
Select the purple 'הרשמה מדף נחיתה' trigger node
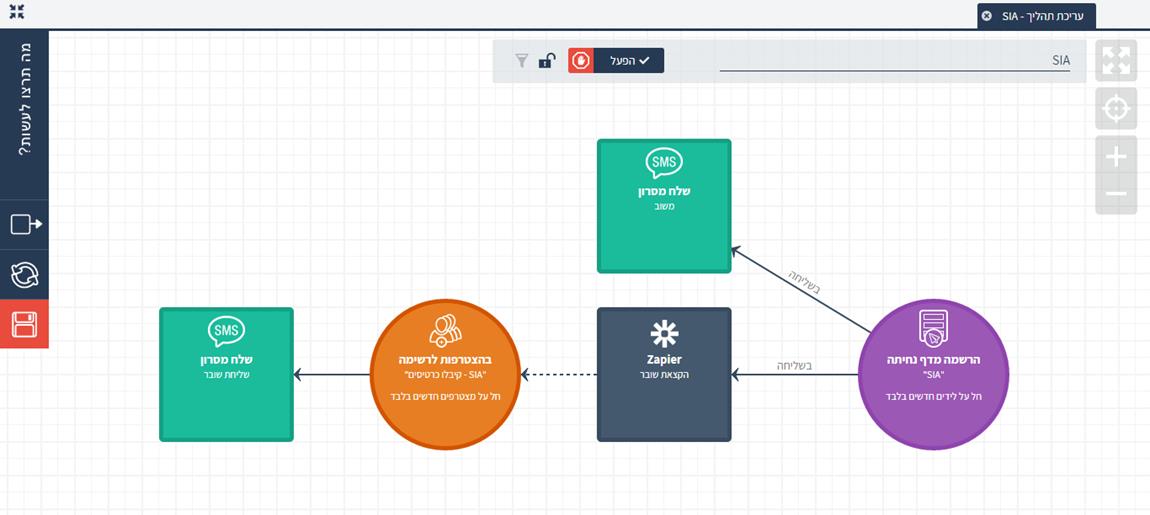click(933, 374)
